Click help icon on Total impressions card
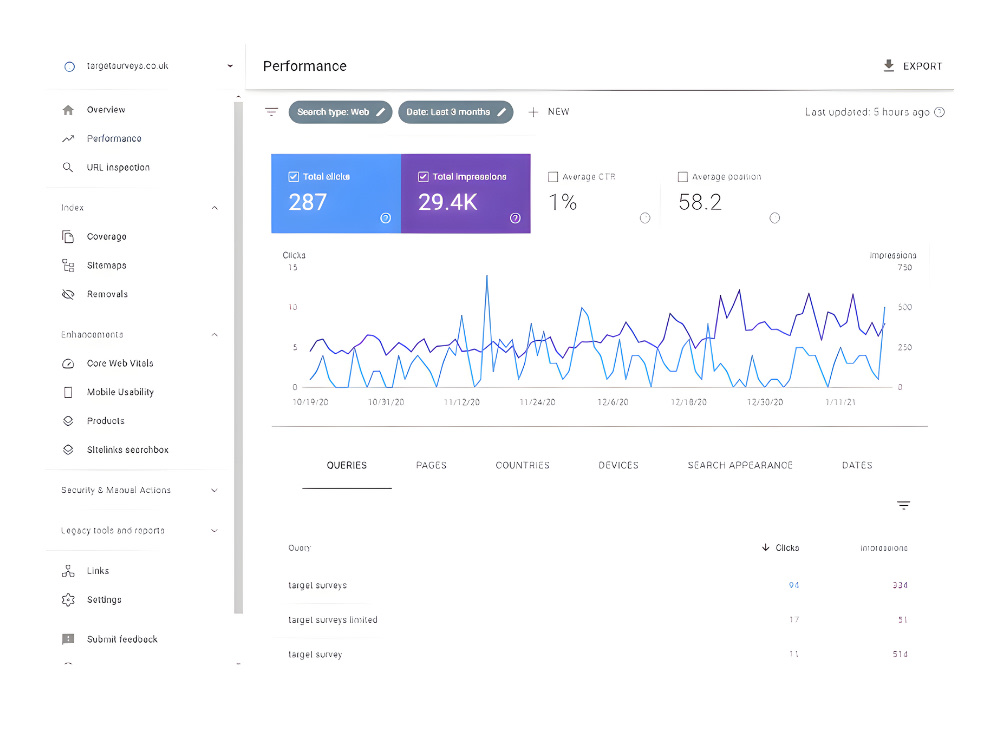 click(515, 218)
